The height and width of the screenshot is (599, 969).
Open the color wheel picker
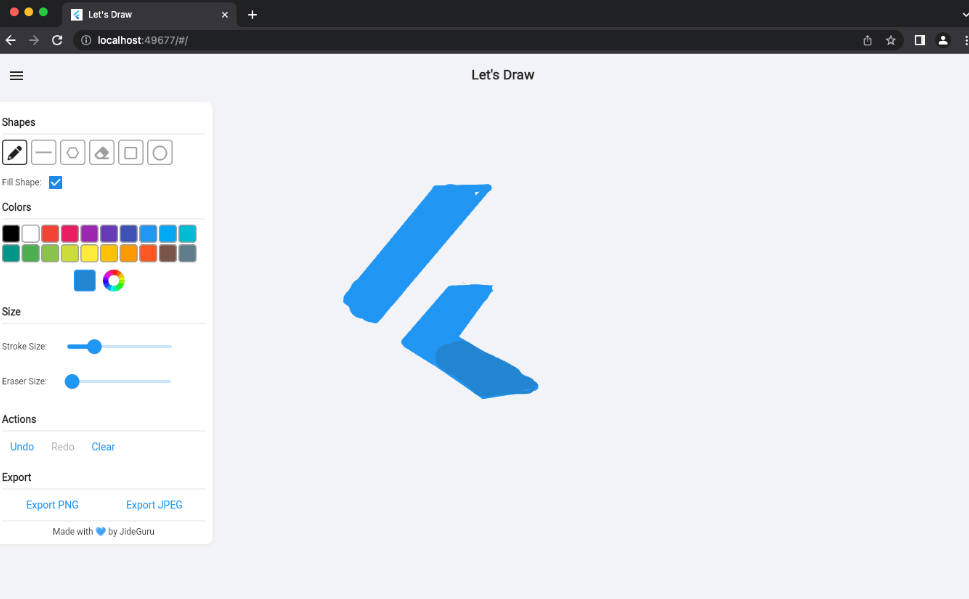pos(114,281)
